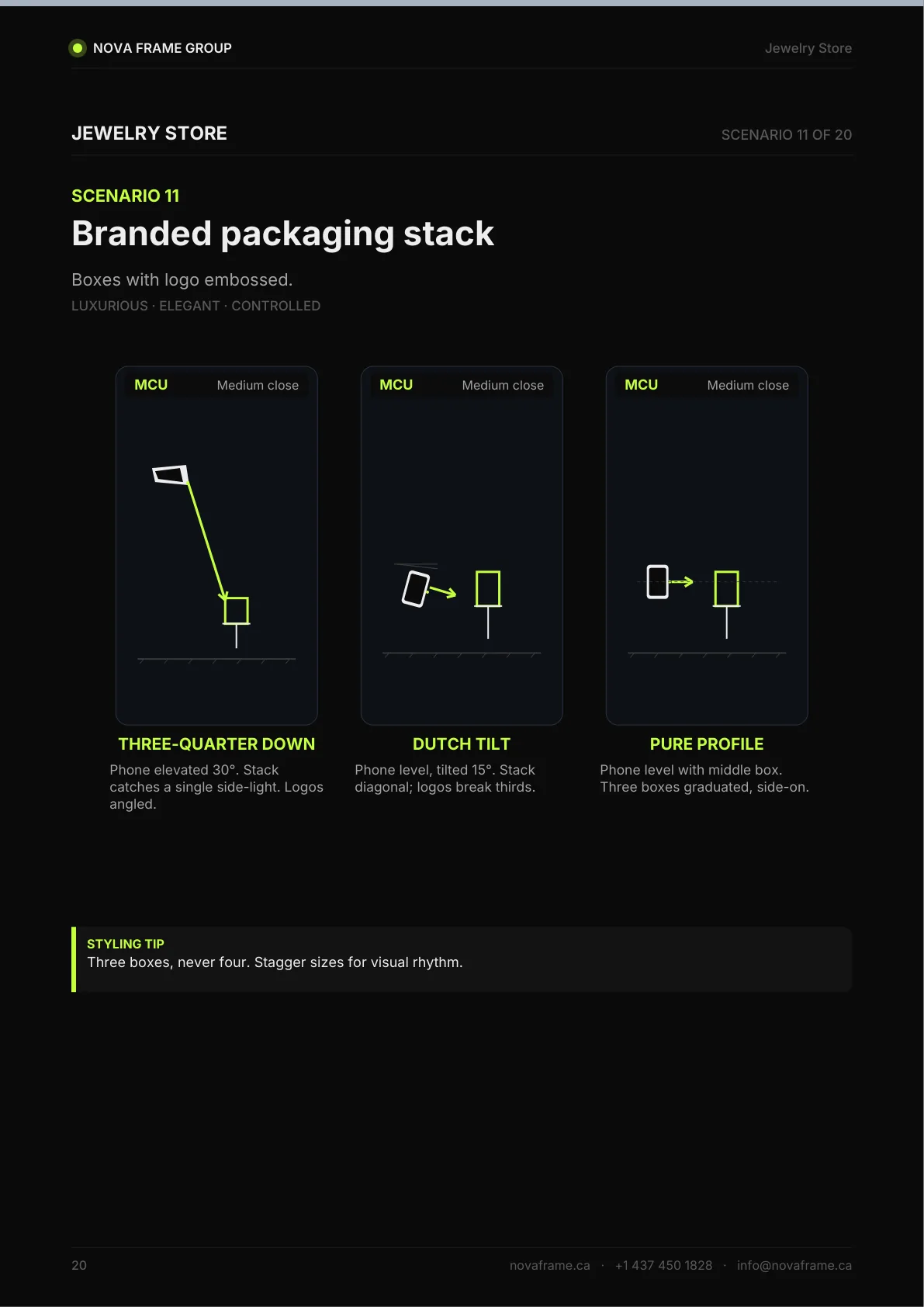Select the THREE-QUARTER DOWN heading
Screen dimensions: 924x1307
pos(216,744)
